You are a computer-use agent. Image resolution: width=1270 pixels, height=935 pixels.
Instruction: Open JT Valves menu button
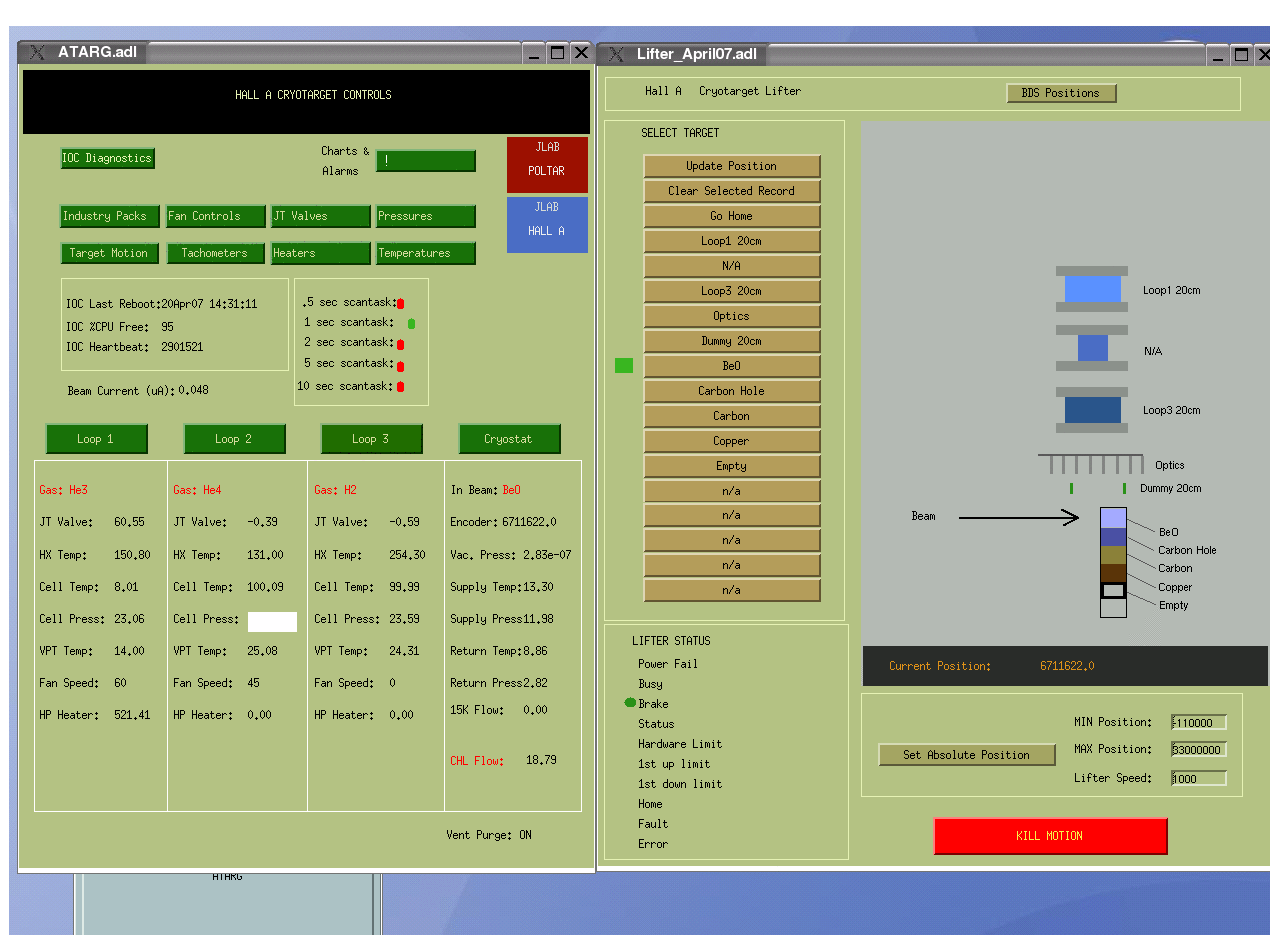click(320, 216)
